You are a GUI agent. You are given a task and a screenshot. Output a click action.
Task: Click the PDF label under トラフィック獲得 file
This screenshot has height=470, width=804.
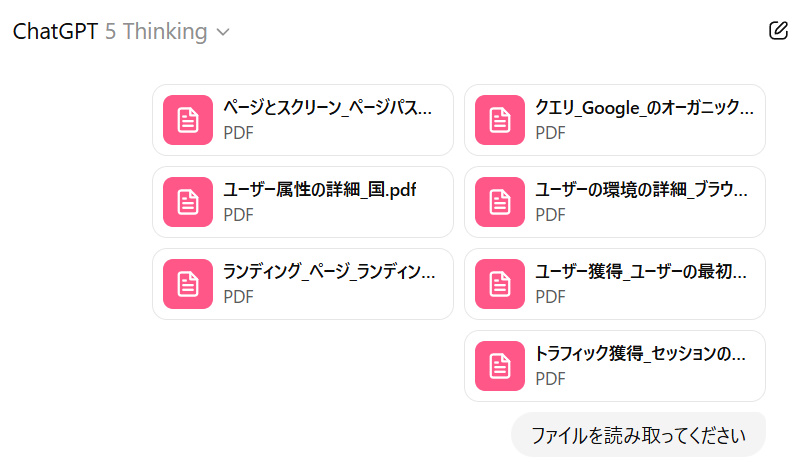point(551,379)
